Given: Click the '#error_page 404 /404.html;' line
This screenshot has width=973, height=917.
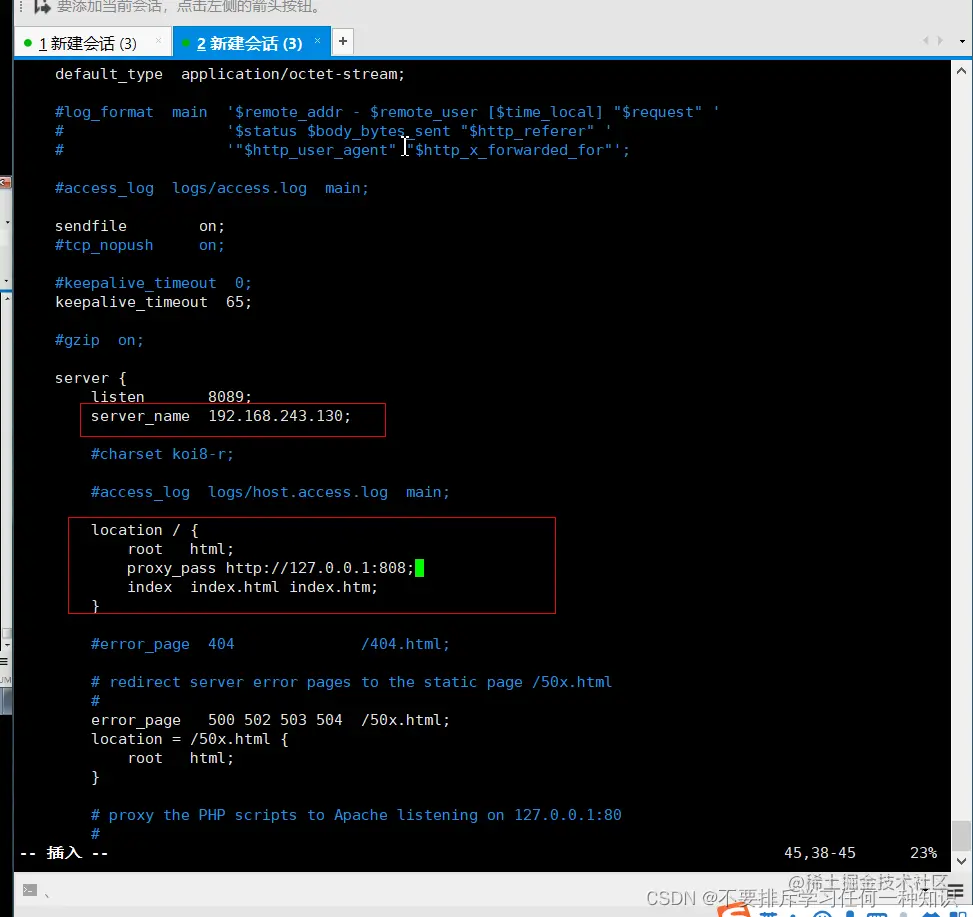Looking at the screenshot, I should pyautogui.click(x=270, y=645).
